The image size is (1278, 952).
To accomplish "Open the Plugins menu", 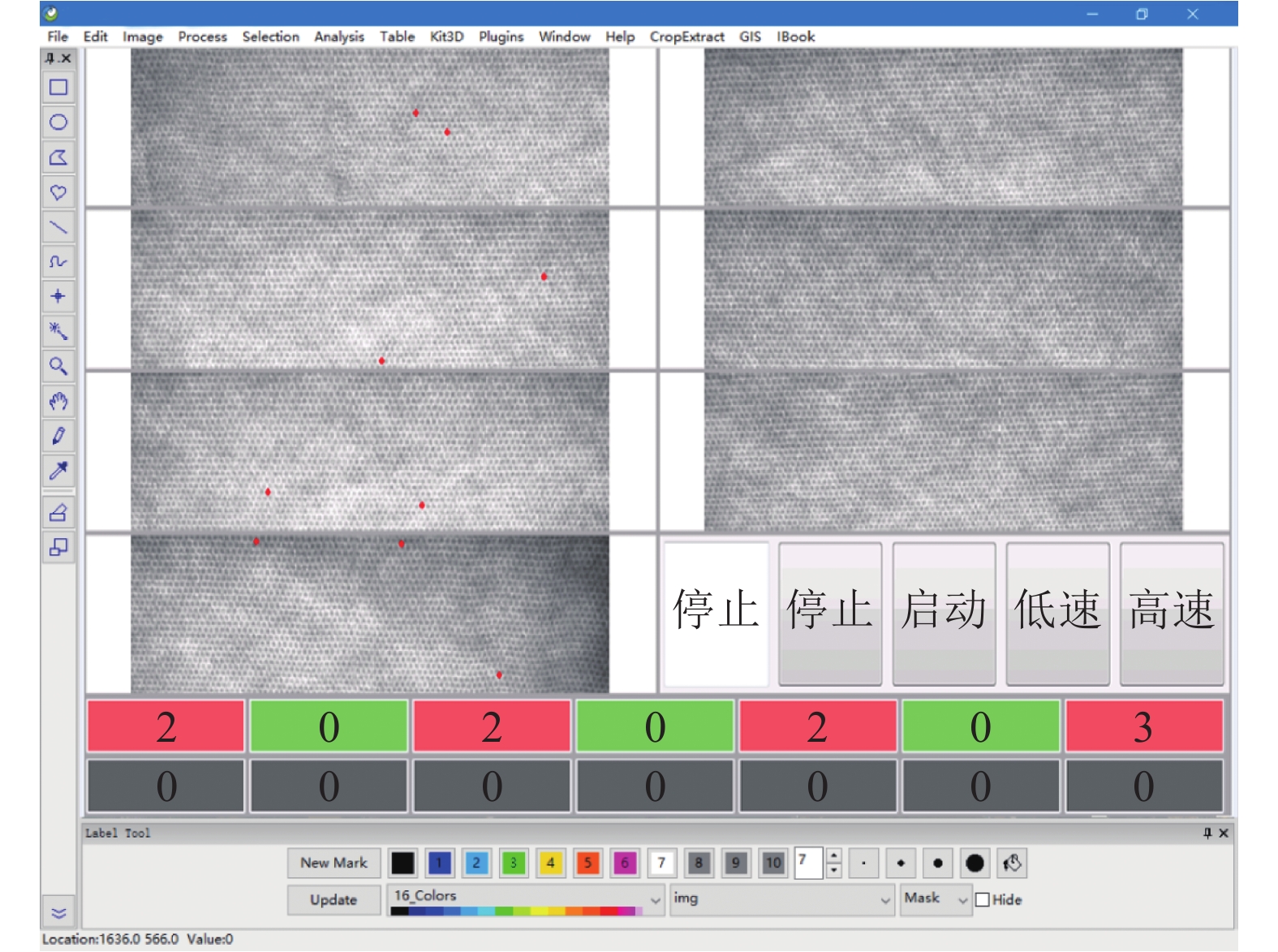I will click(x=501, y=37).
